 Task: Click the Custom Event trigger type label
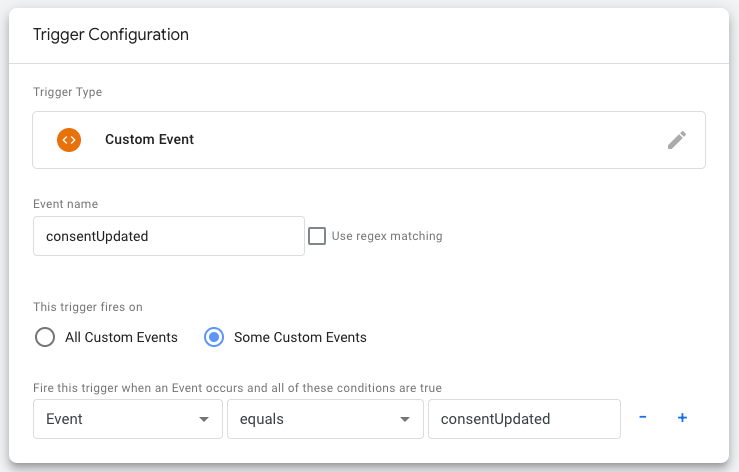click(x=149, y=140)
